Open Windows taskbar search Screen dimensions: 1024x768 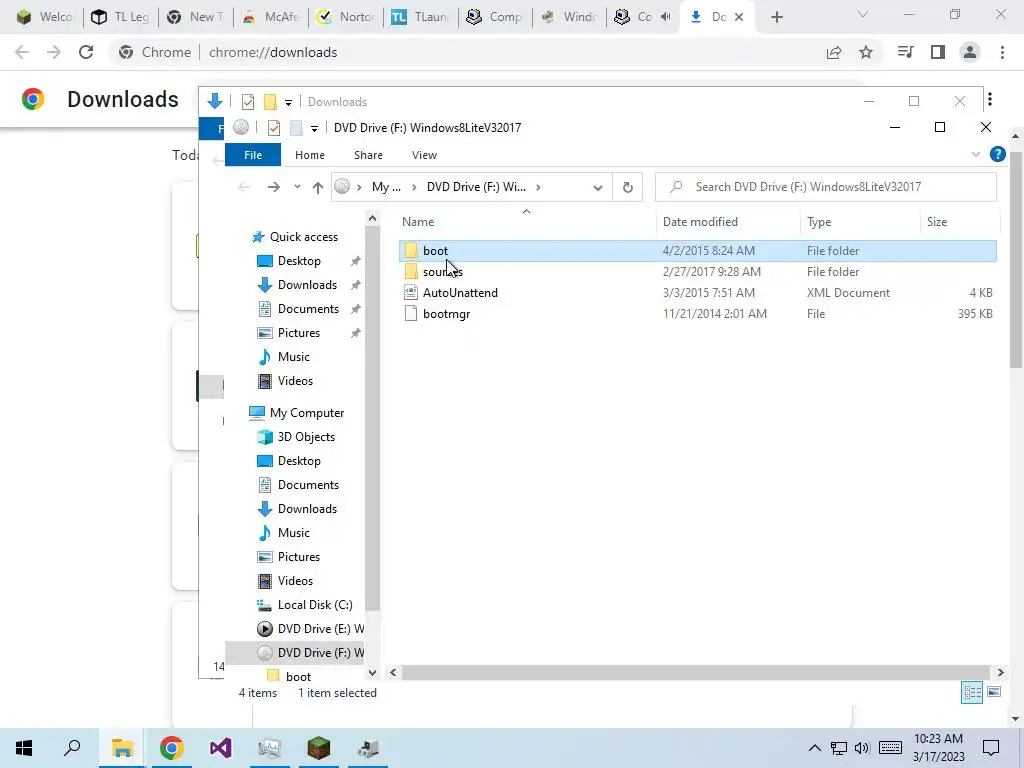tap(72, 748)
